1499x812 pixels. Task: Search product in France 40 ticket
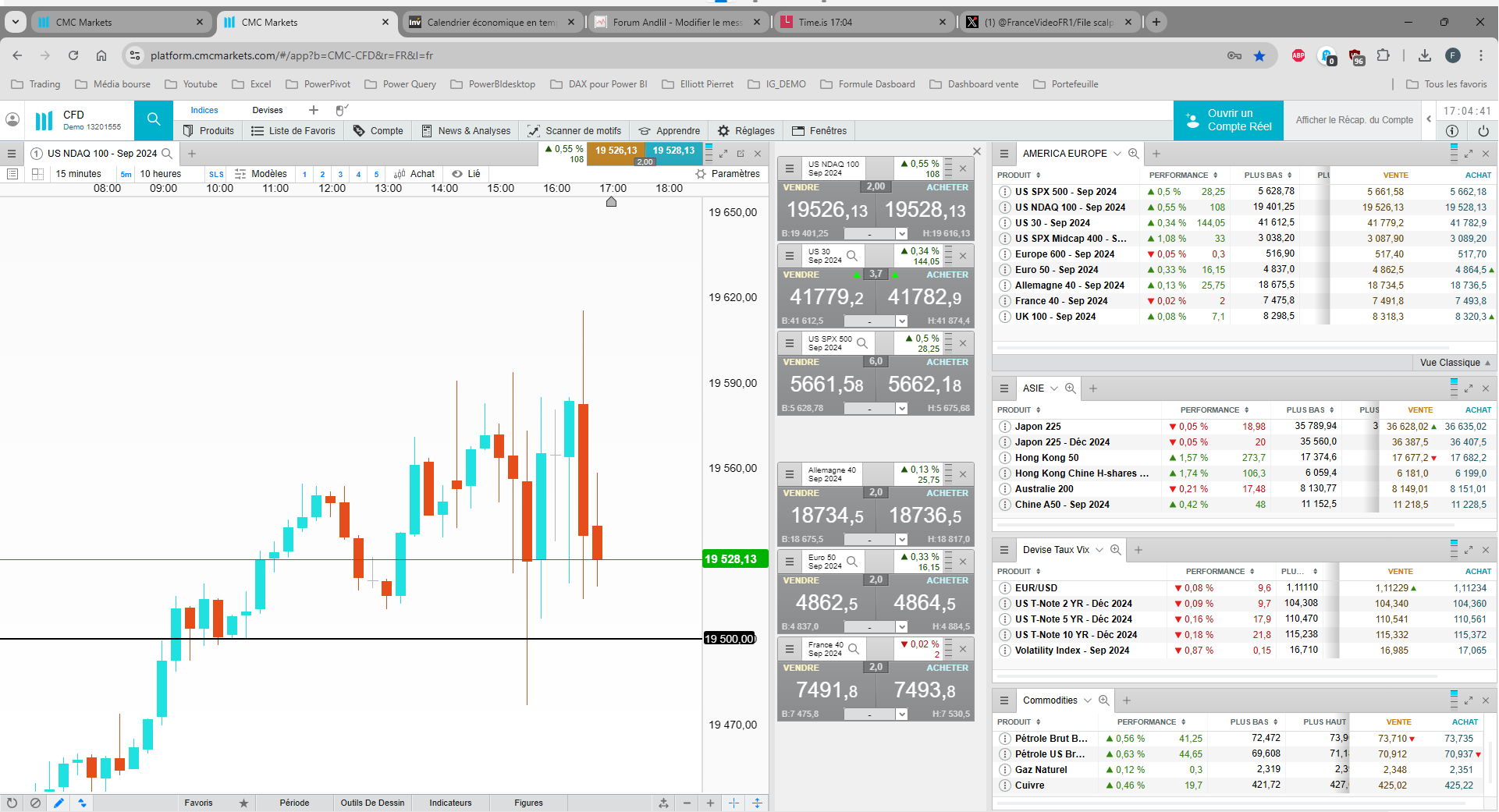854,649
